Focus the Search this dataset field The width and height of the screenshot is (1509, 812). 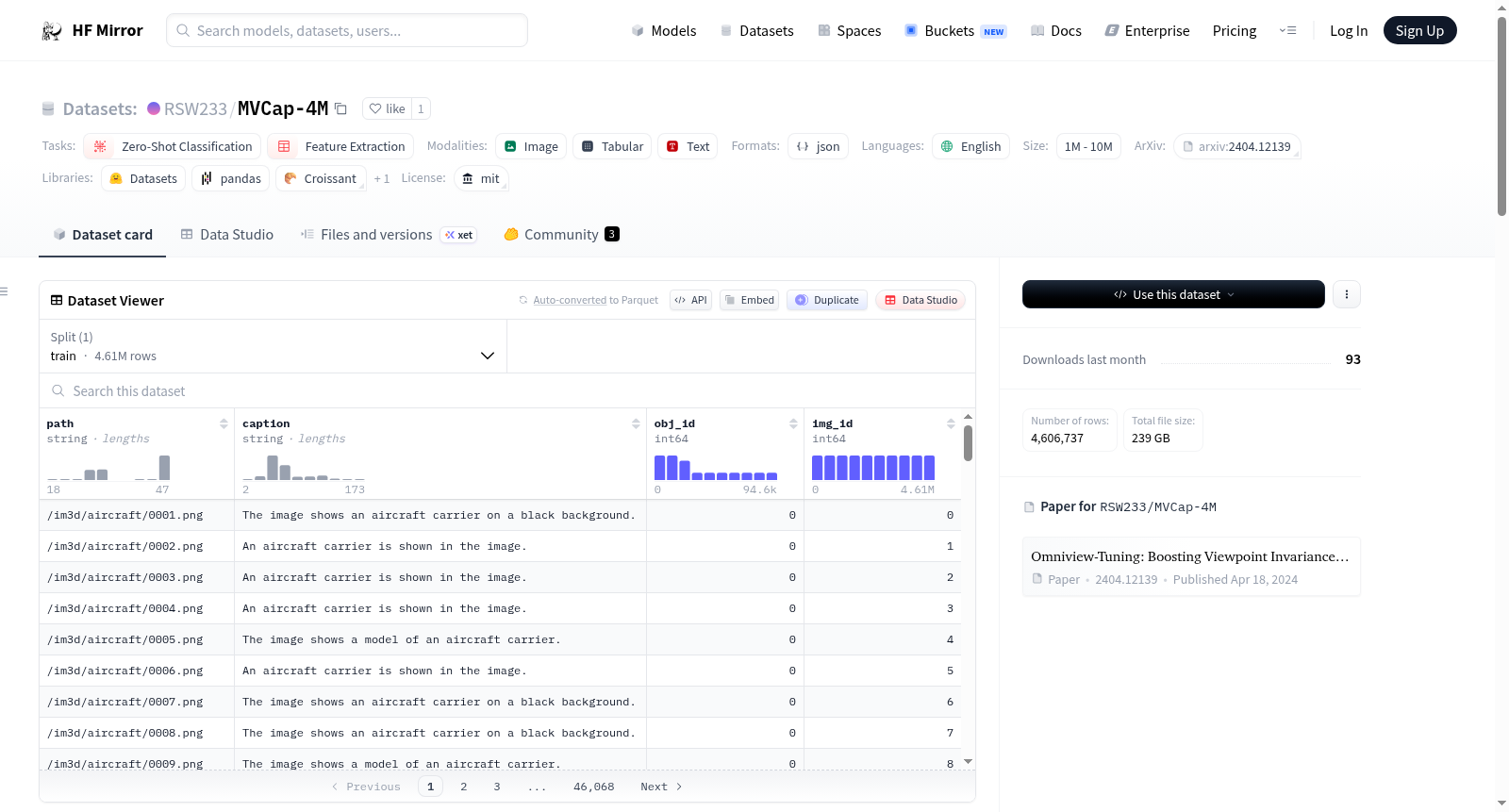coord(507,391)
